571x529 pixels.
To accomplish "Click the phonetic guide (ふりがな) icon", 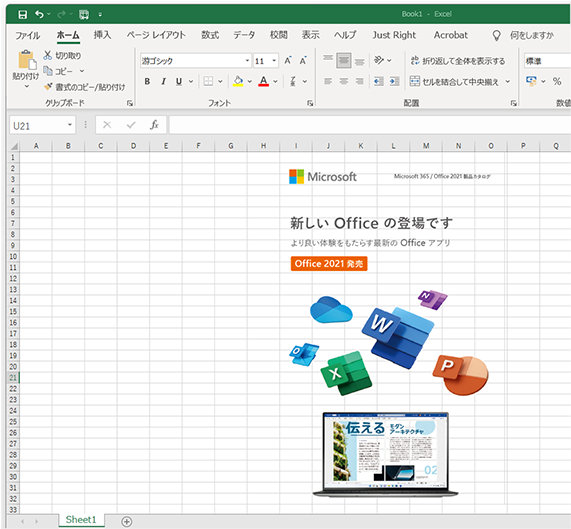I will [293, 81].
